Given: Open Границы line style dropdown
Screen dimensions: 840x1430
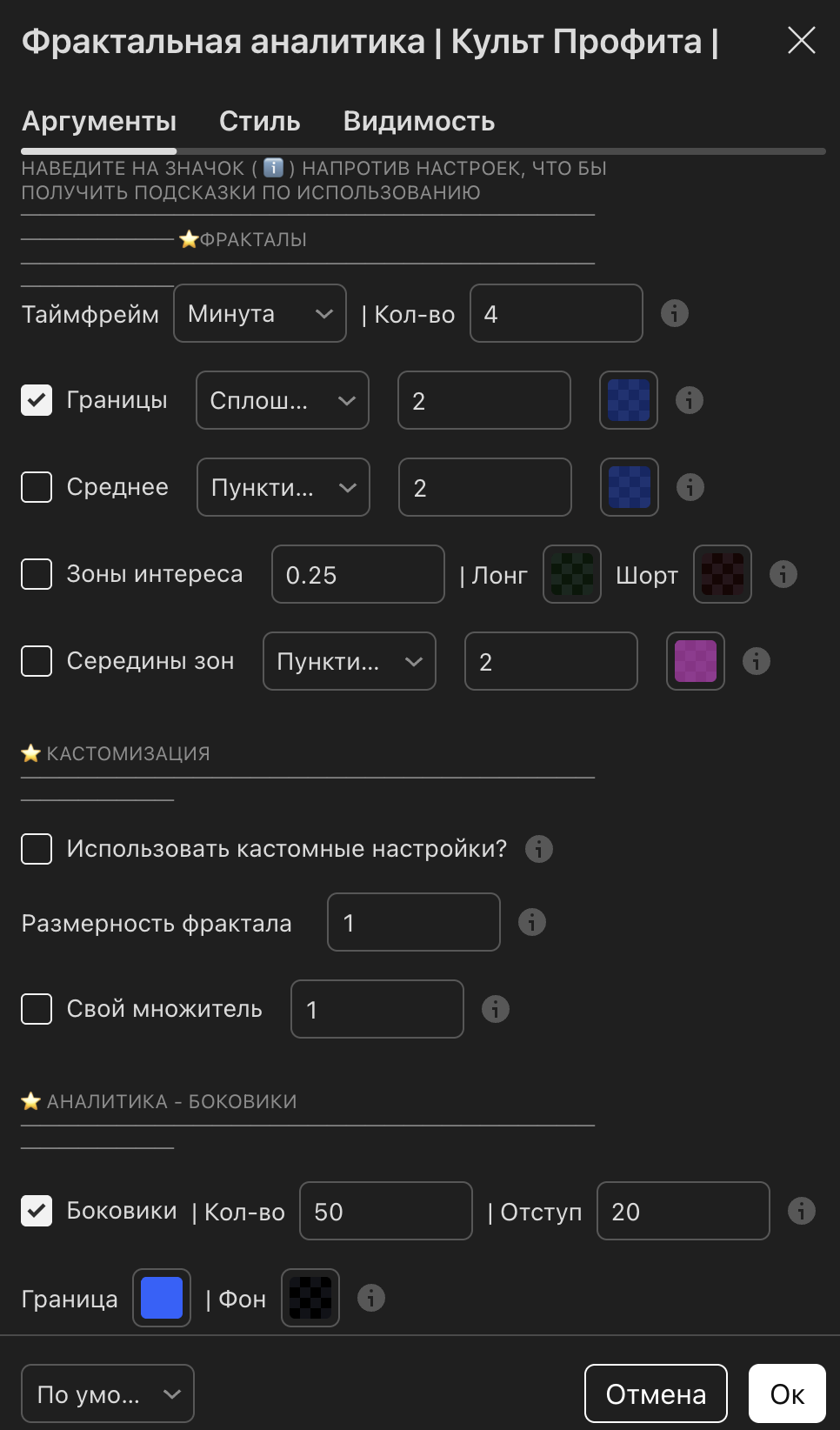Looking at the screenshot, I should (283, 400).
